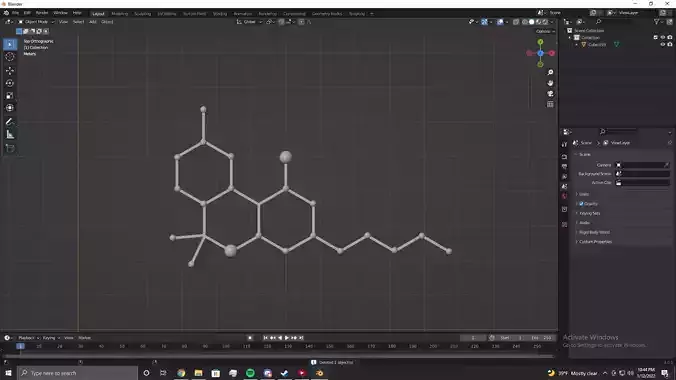Open the Object properties tab icon
The width and height of the screenshot is (676, 380).
[x=564, y=209]
